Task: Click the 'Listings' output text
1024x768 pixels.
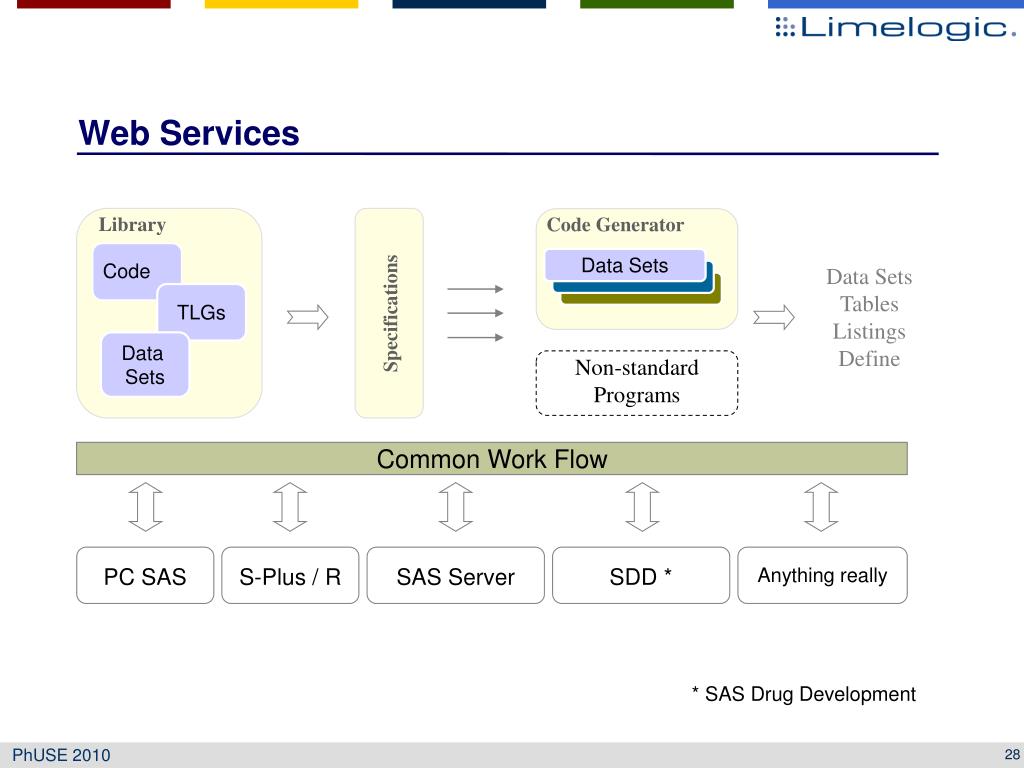Action: pyautogui.click(x=869, y=331)
